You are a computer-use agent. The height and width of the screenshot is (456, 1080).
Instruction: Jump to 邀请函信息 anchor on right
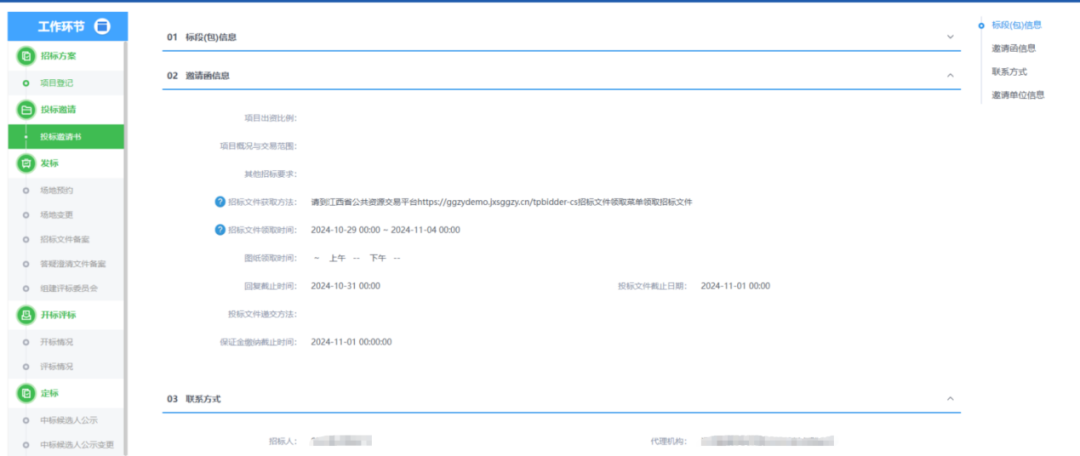tap(1014, 48)
